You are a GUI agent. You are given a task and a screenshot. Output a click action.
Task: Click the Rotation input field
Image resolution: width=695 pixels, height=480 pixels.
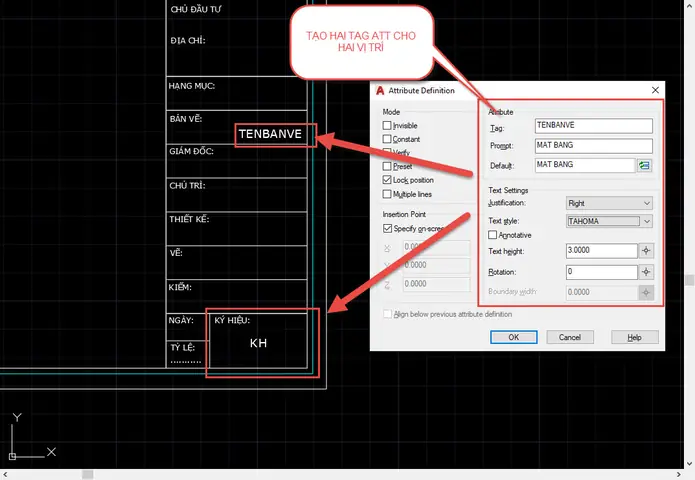(x=601, y=272)
